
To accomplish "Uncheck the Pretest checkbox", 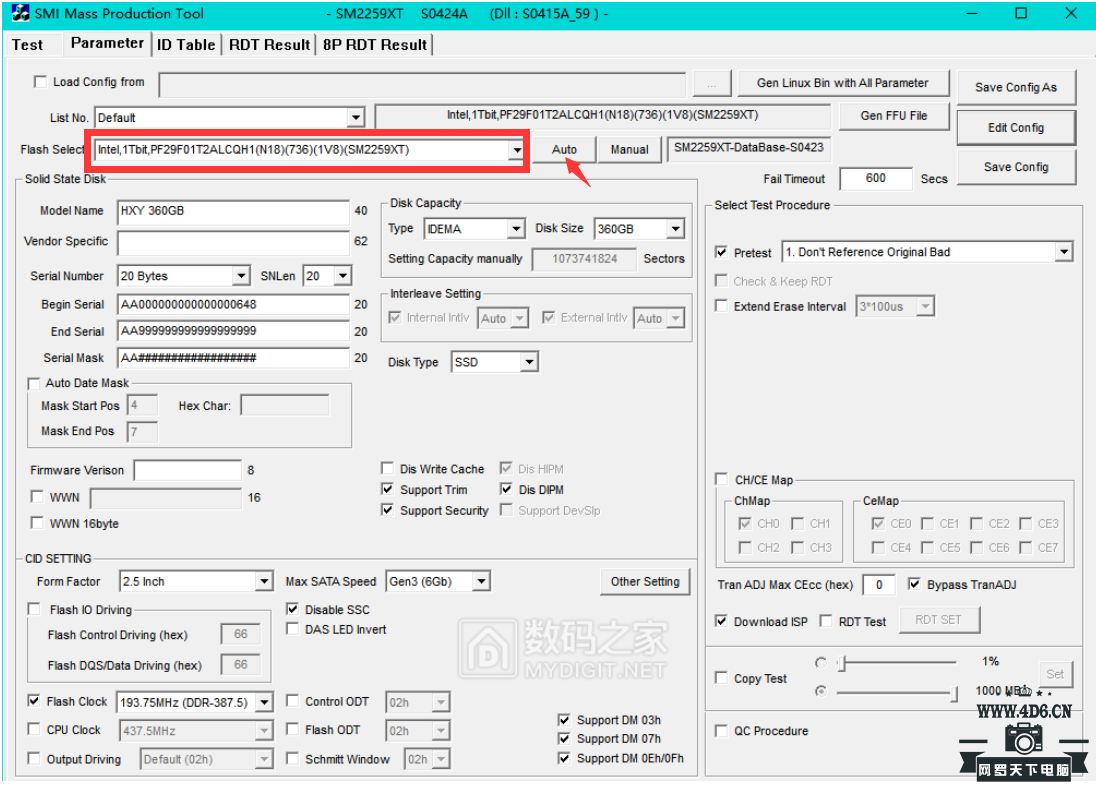I will (x=721, y=252).
